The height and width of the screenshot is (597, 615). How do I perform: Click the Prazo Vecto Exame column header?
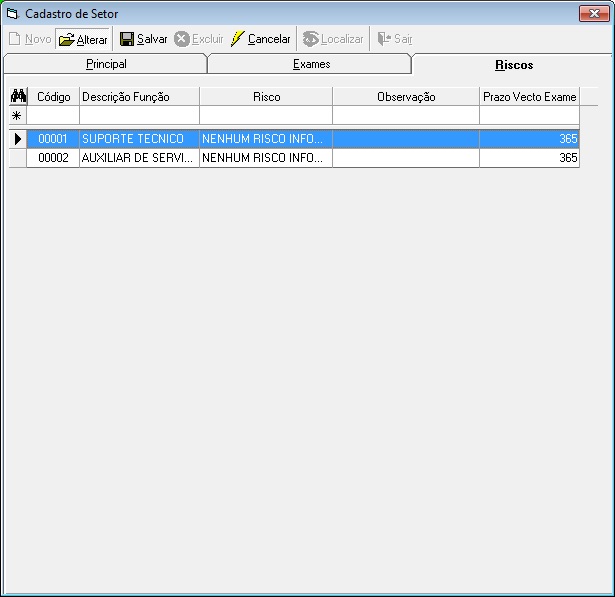coord(529,96)
